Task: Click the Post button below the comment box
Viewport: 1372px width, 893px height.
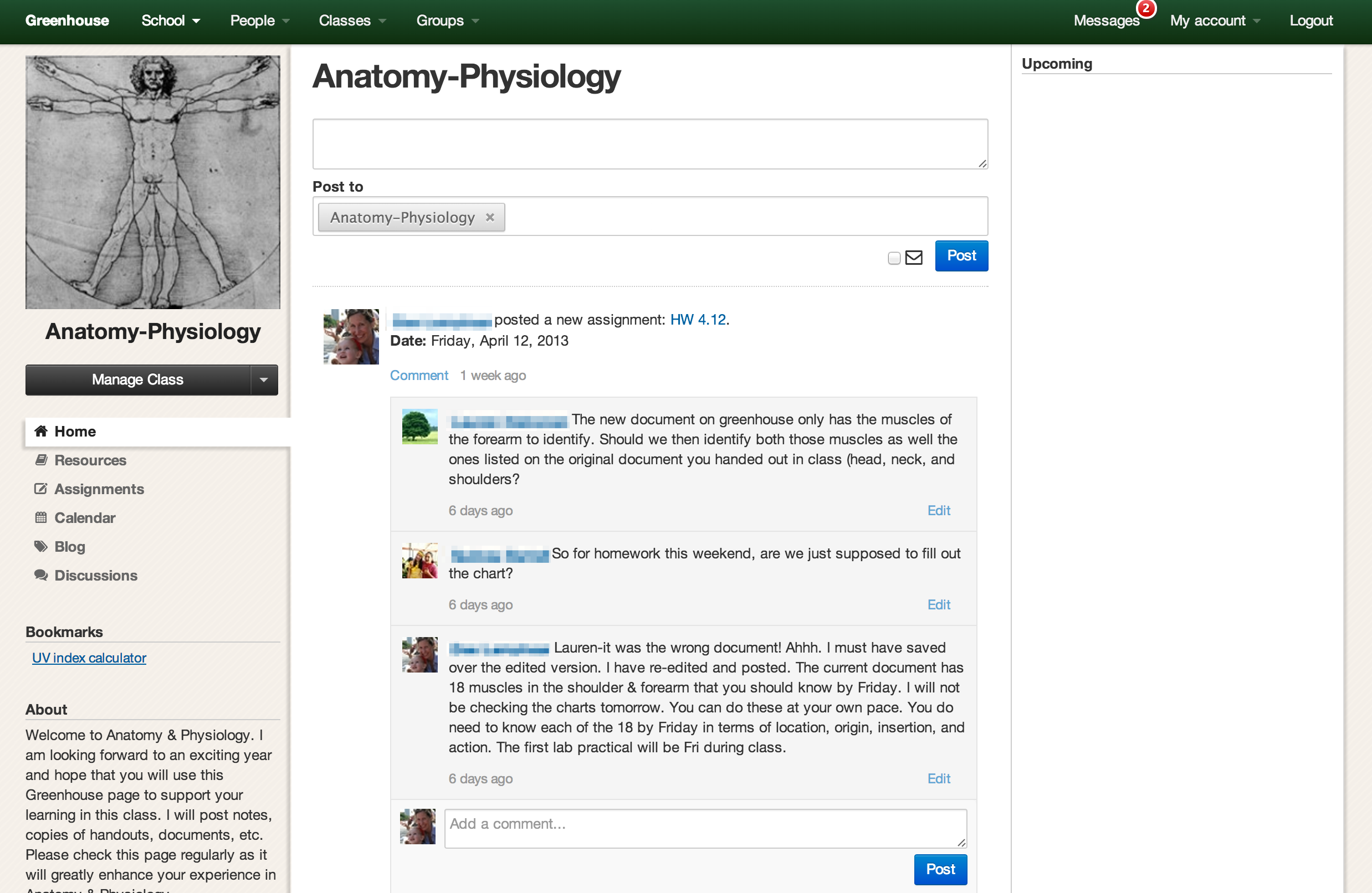Action: pyautogui.click(x=940, y=869)
